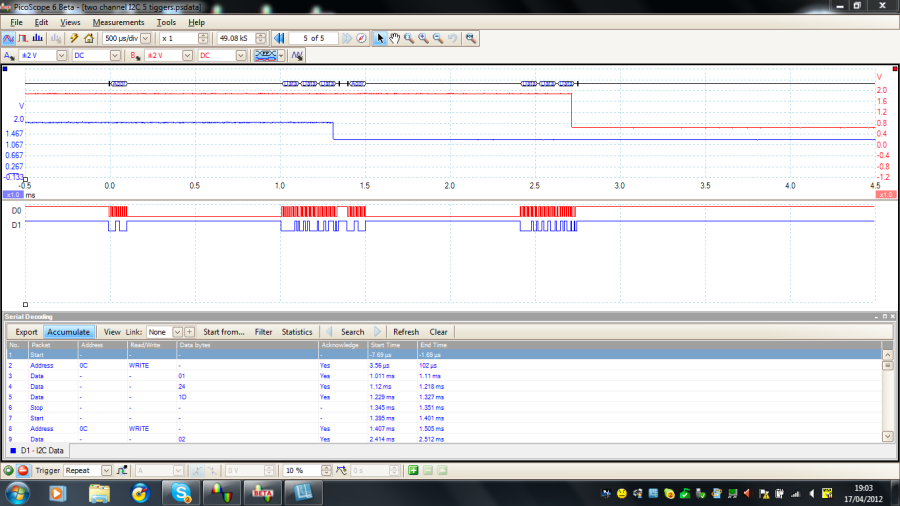
Task: Click the Statistics button
Action: 297,332
